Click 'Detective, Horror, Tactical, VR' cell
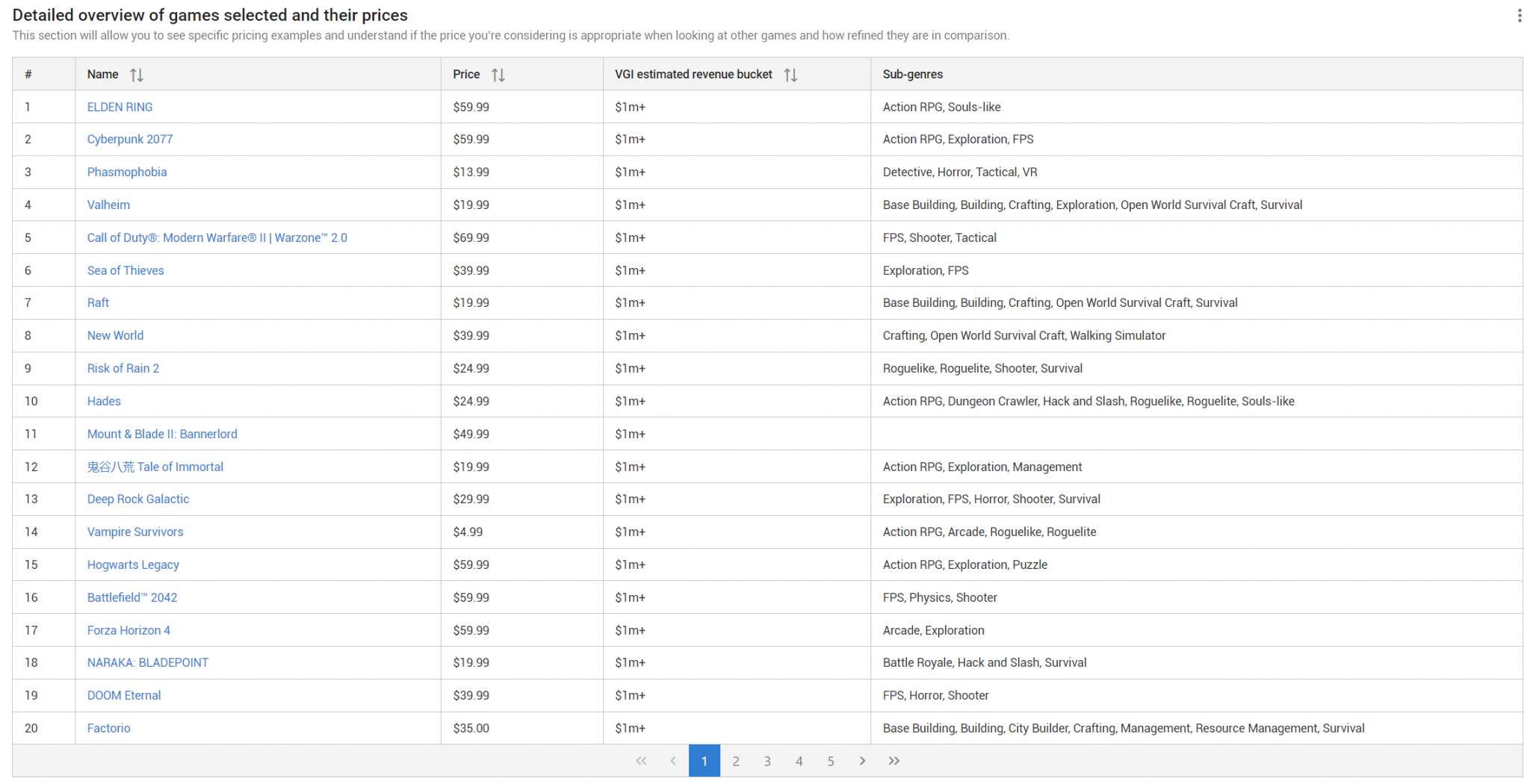This screenshot has height=784, width=1530. 1197,172
